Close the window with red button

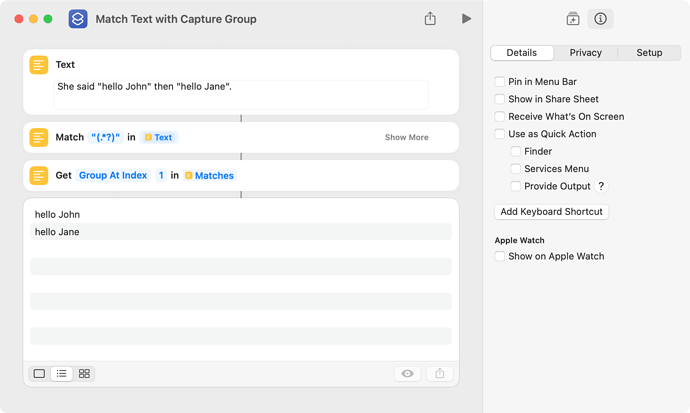pyautogui.click(x=19, y=19)
